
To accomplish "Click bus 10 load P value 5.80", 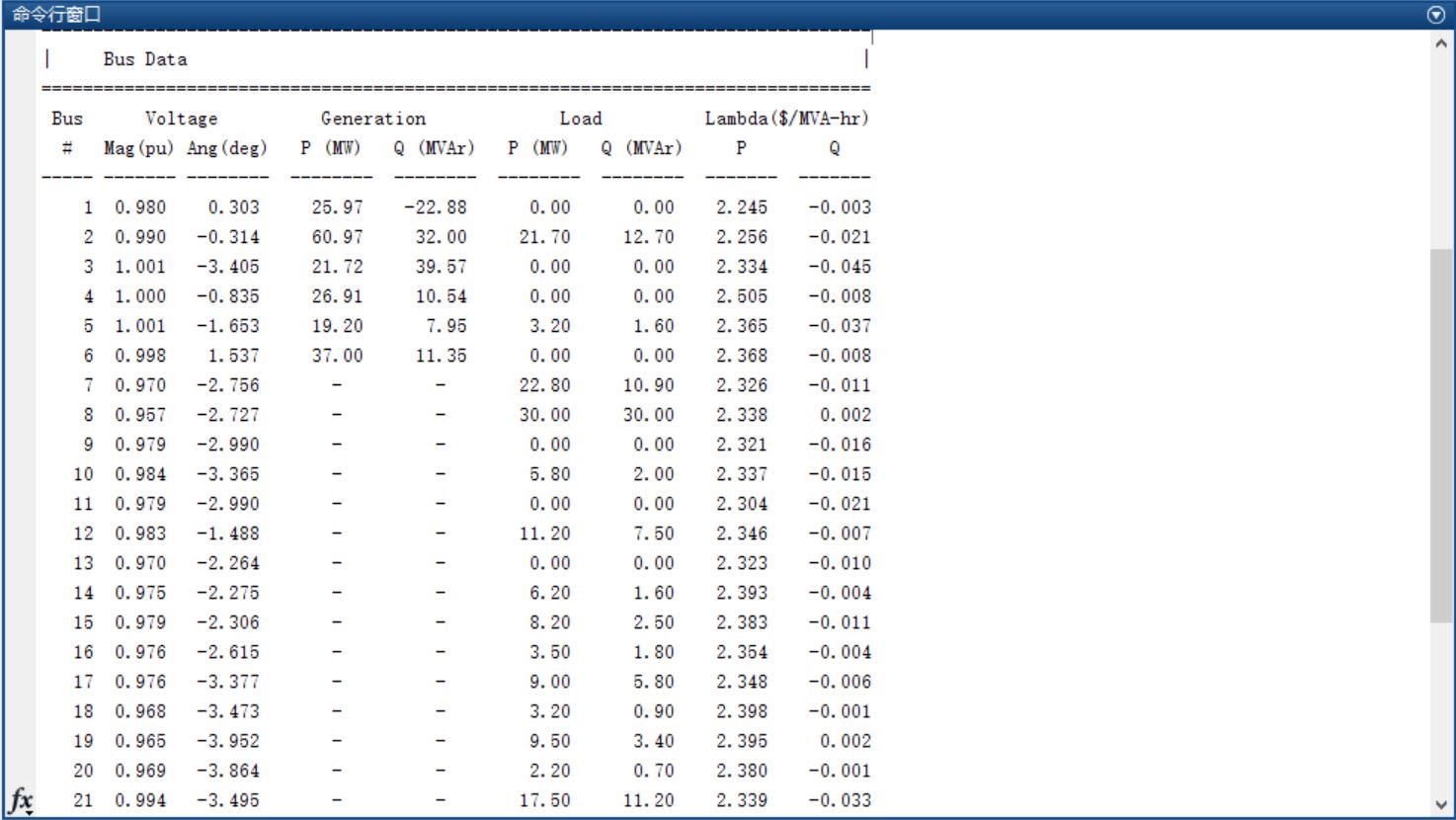I will pos(550,474).
